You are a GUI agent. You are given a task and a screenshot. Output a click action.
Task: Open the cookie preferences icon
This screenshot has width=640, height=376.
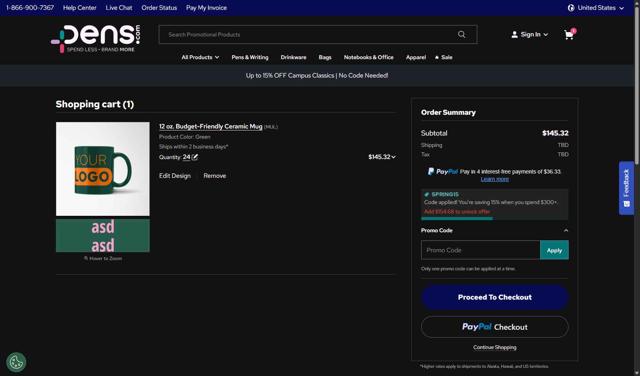pyautogui.click(x=16, y=362)
